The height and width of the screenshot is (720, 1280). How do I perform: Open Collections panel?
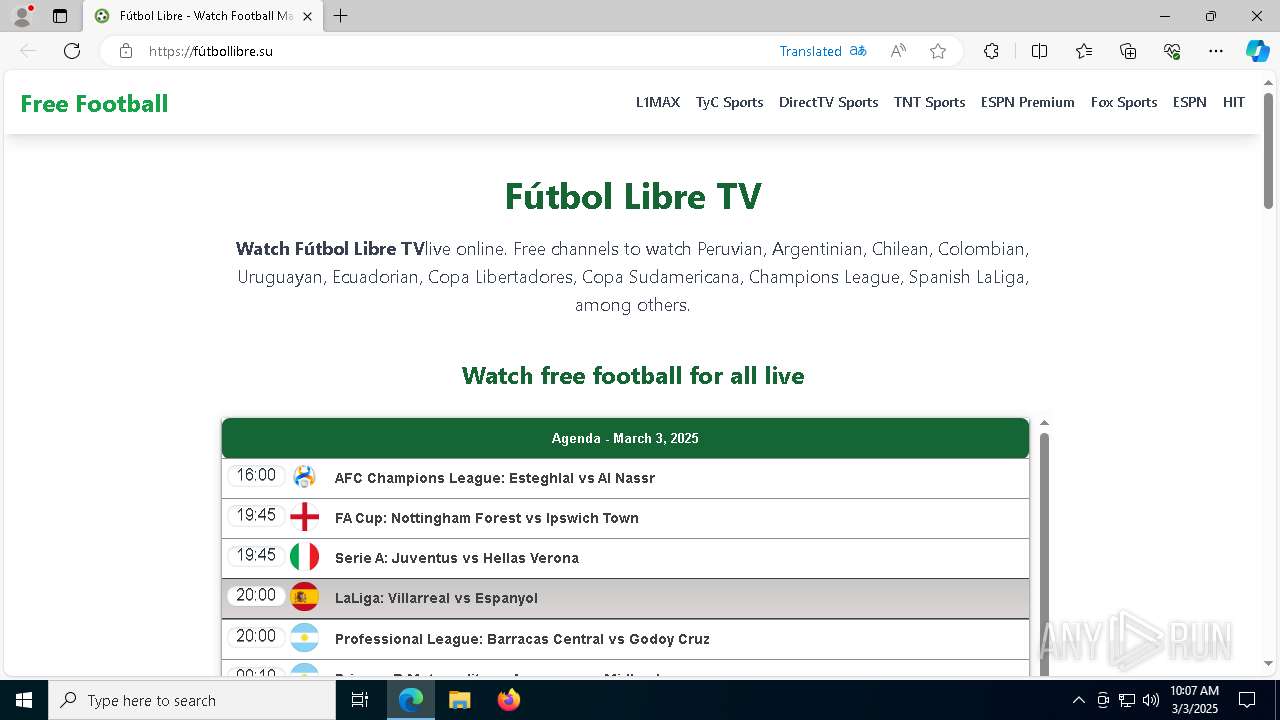(x=1128, y=51)
